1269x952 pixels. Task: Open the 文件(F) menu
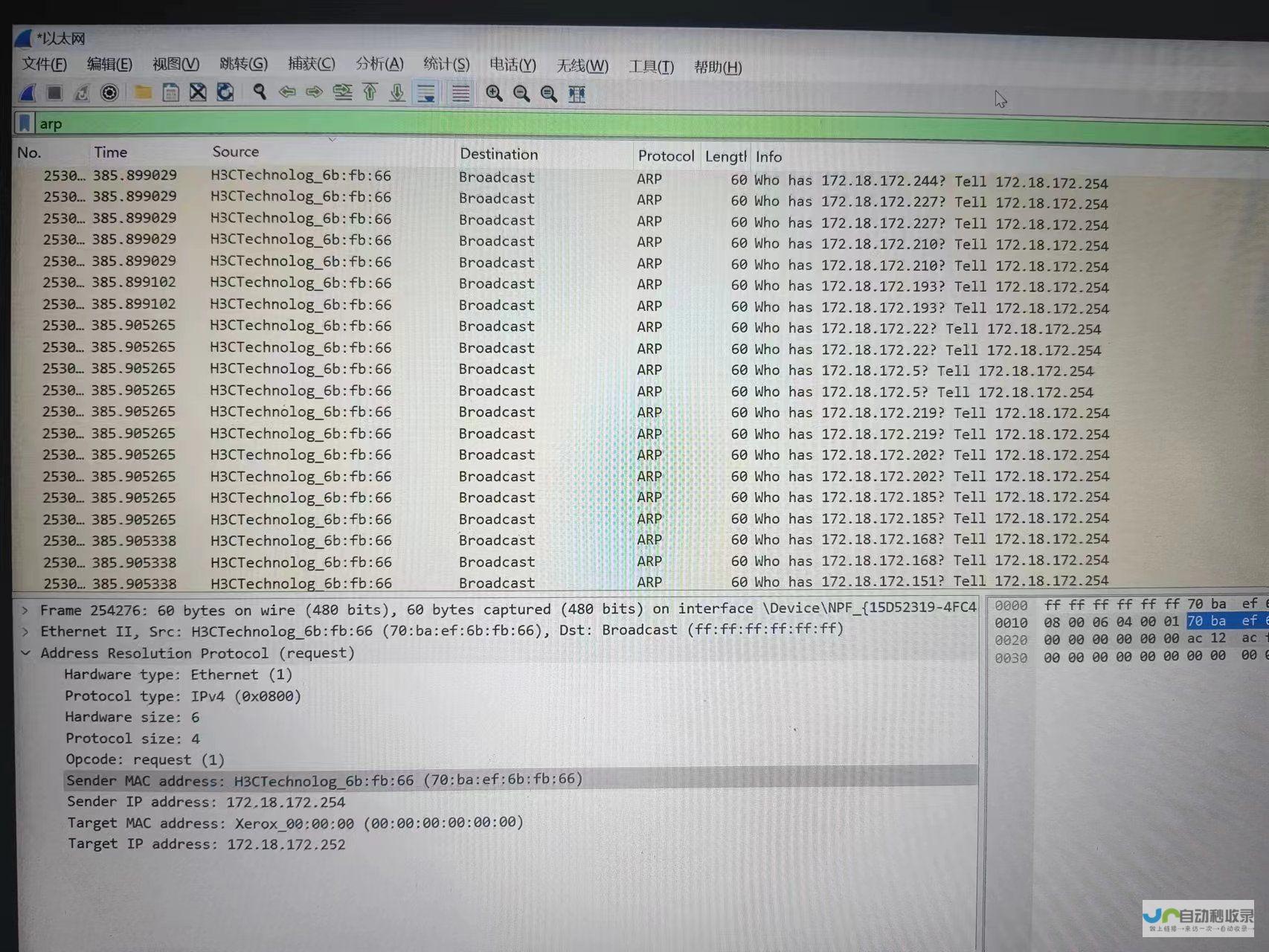click(45, 64)
